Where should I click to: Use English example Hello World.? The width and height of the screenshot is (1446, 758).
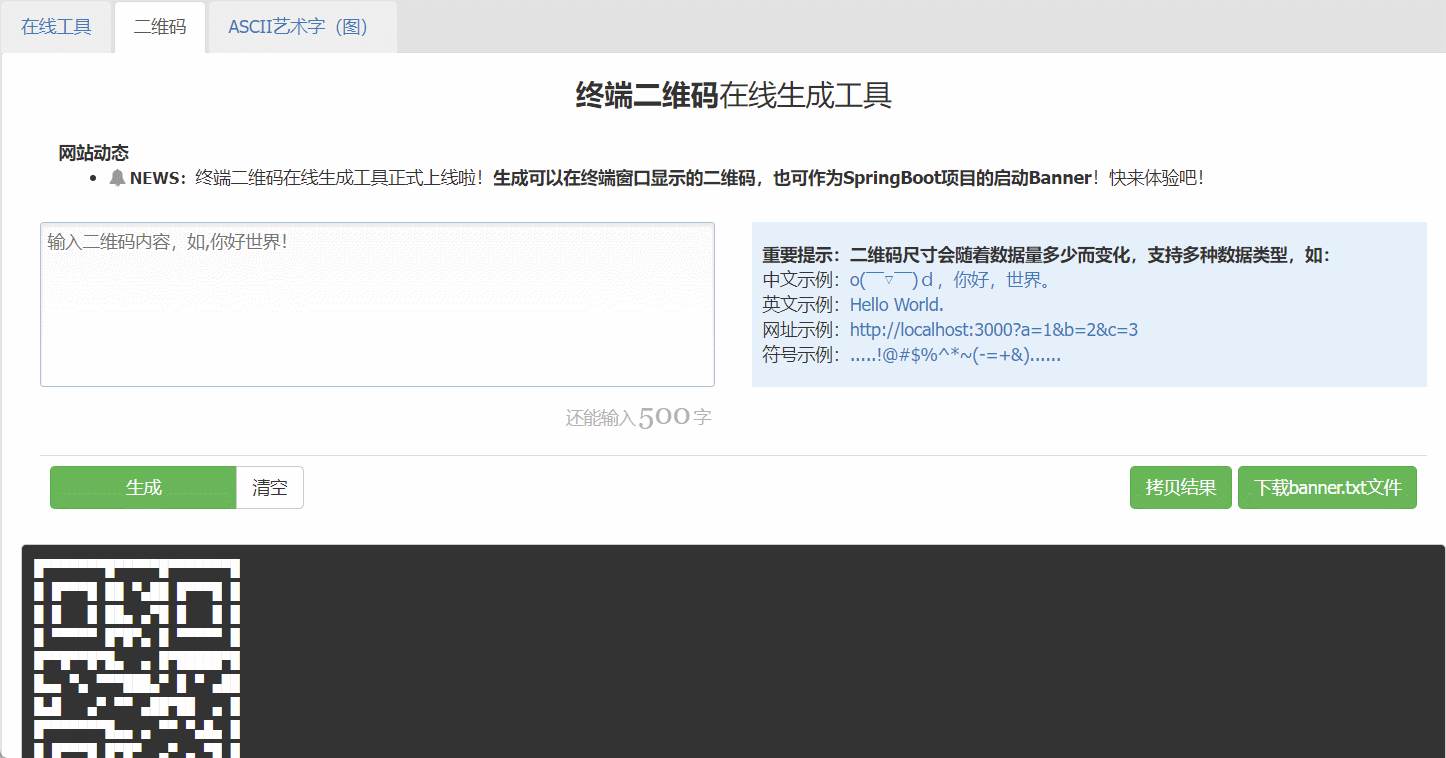897,305
